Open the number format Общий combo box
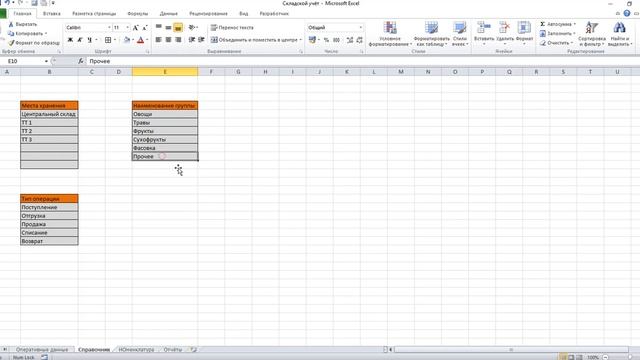 [x=335, y=27]
